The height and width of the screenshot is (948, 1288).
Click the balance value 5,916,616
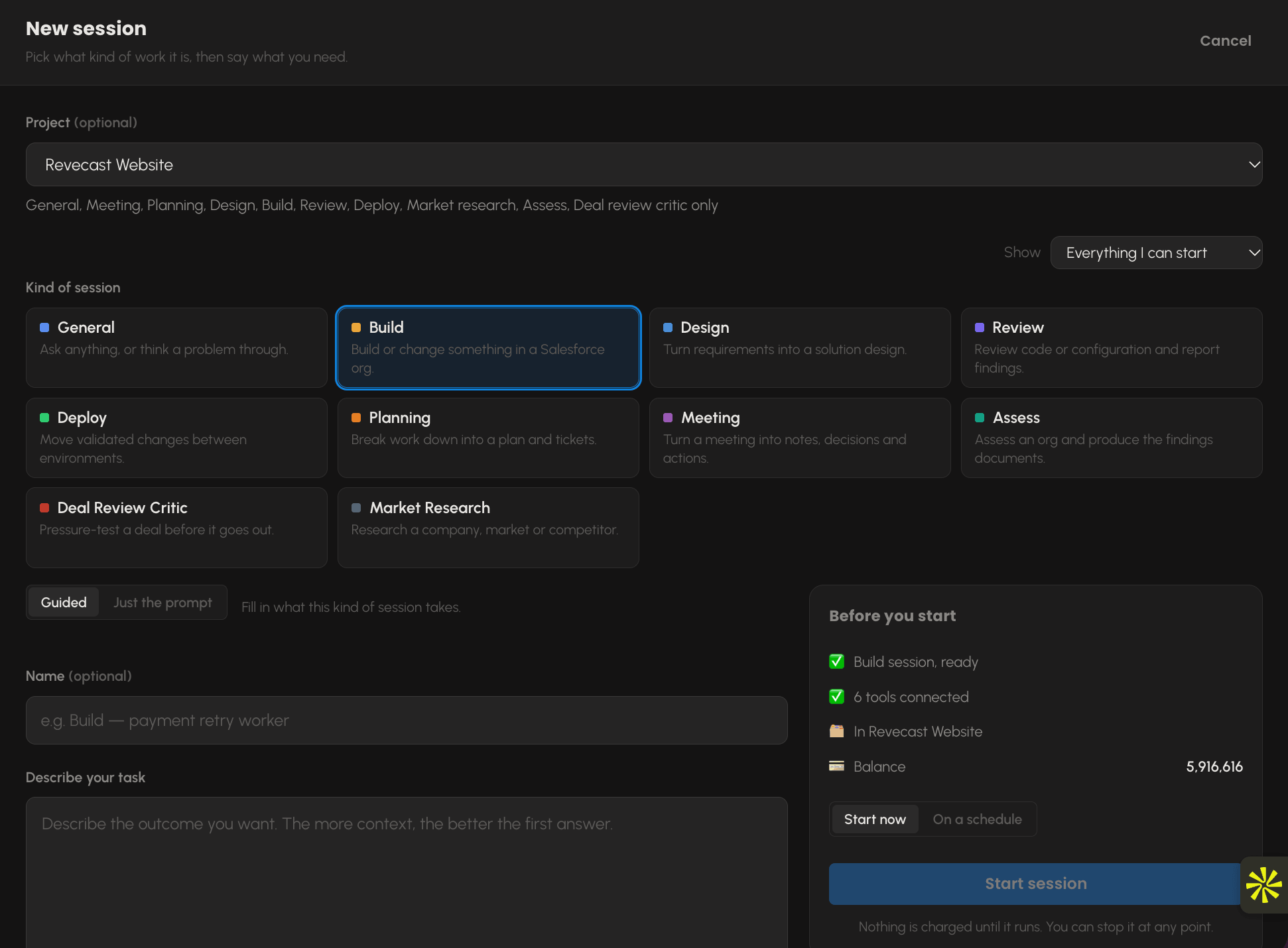point(1214,766)
